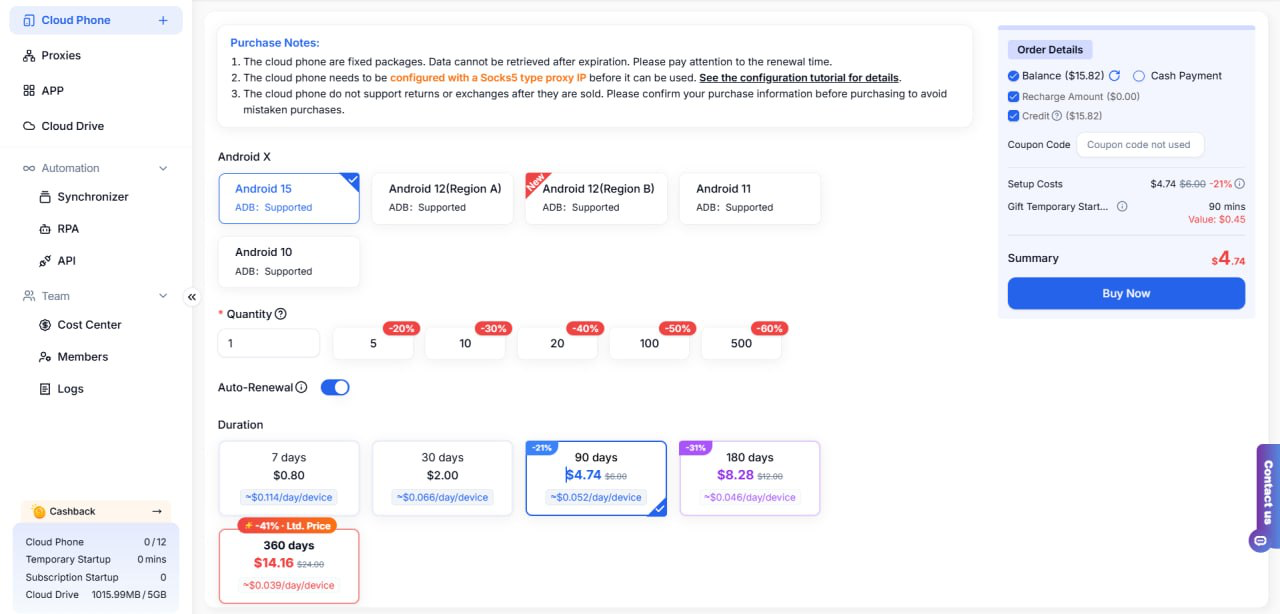Click the balance refresh icon
1280x614 pixels.
click(x=1114, y=76)
